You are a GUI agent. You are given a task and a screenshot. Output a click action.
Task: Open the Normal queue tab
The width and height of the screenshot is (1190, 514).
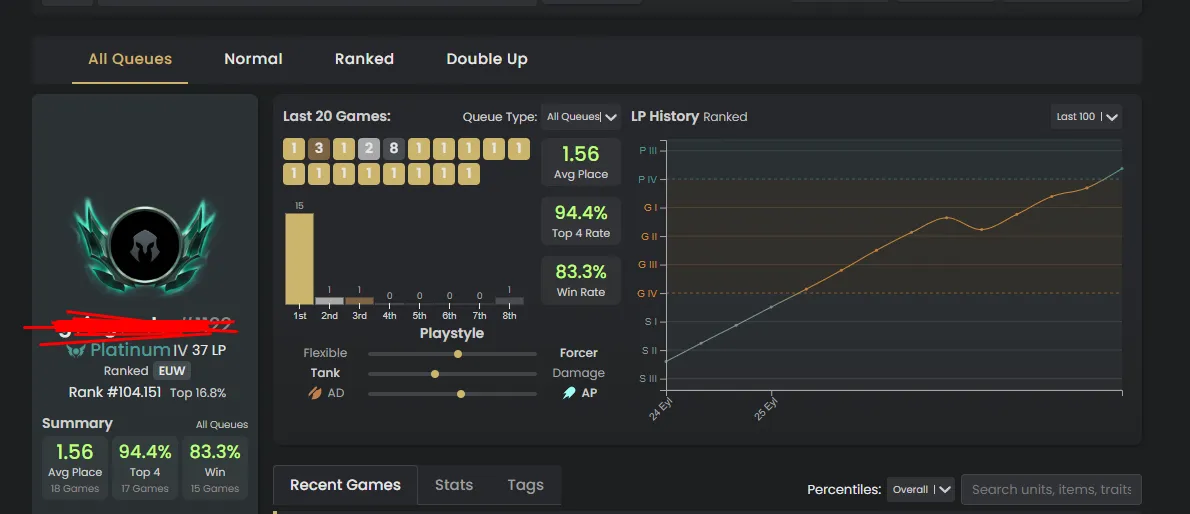click(253, 58)
